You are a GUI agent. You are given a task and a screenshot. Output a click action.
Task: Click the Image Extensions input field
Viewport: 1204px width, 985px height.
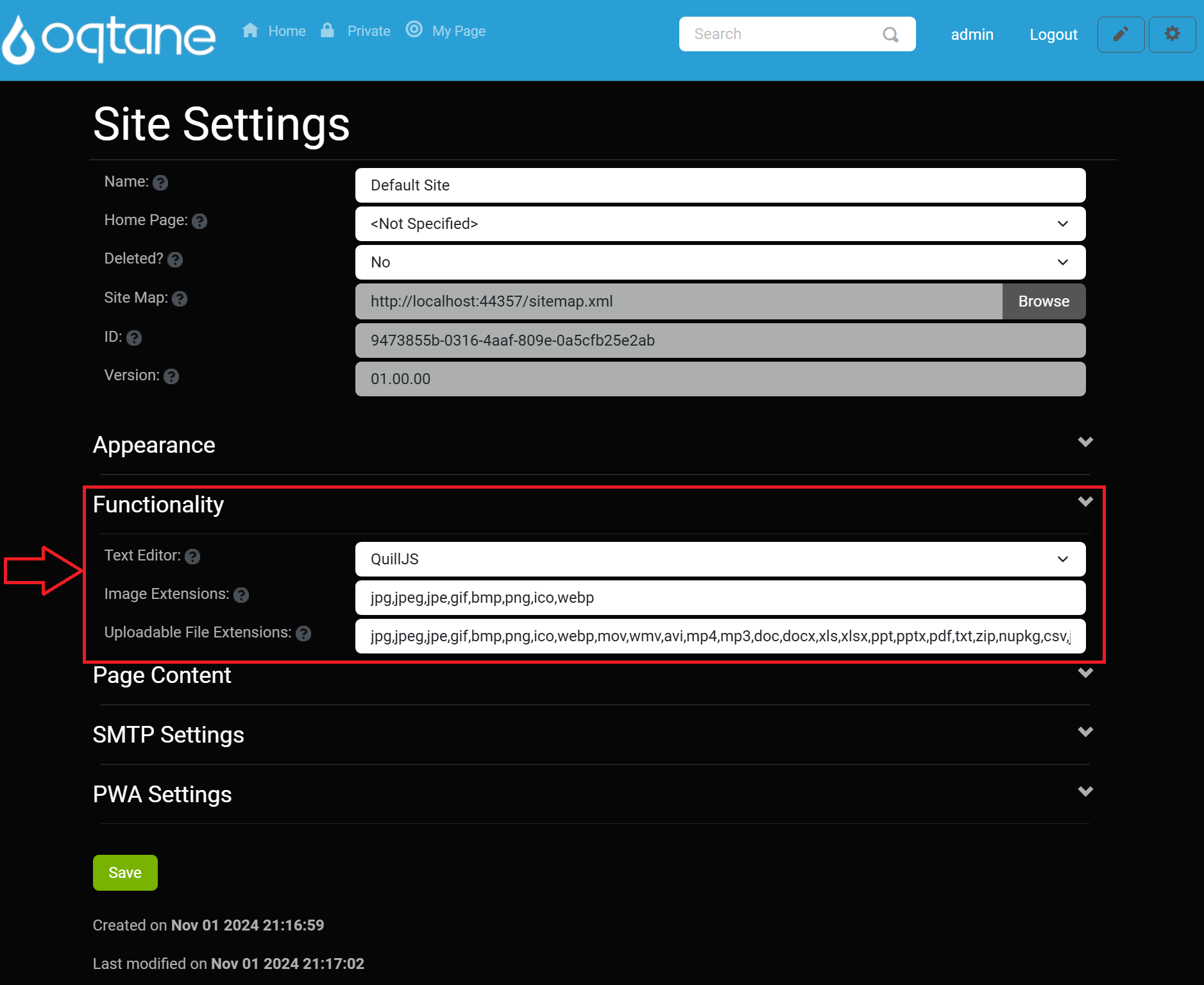pos(720,598)
